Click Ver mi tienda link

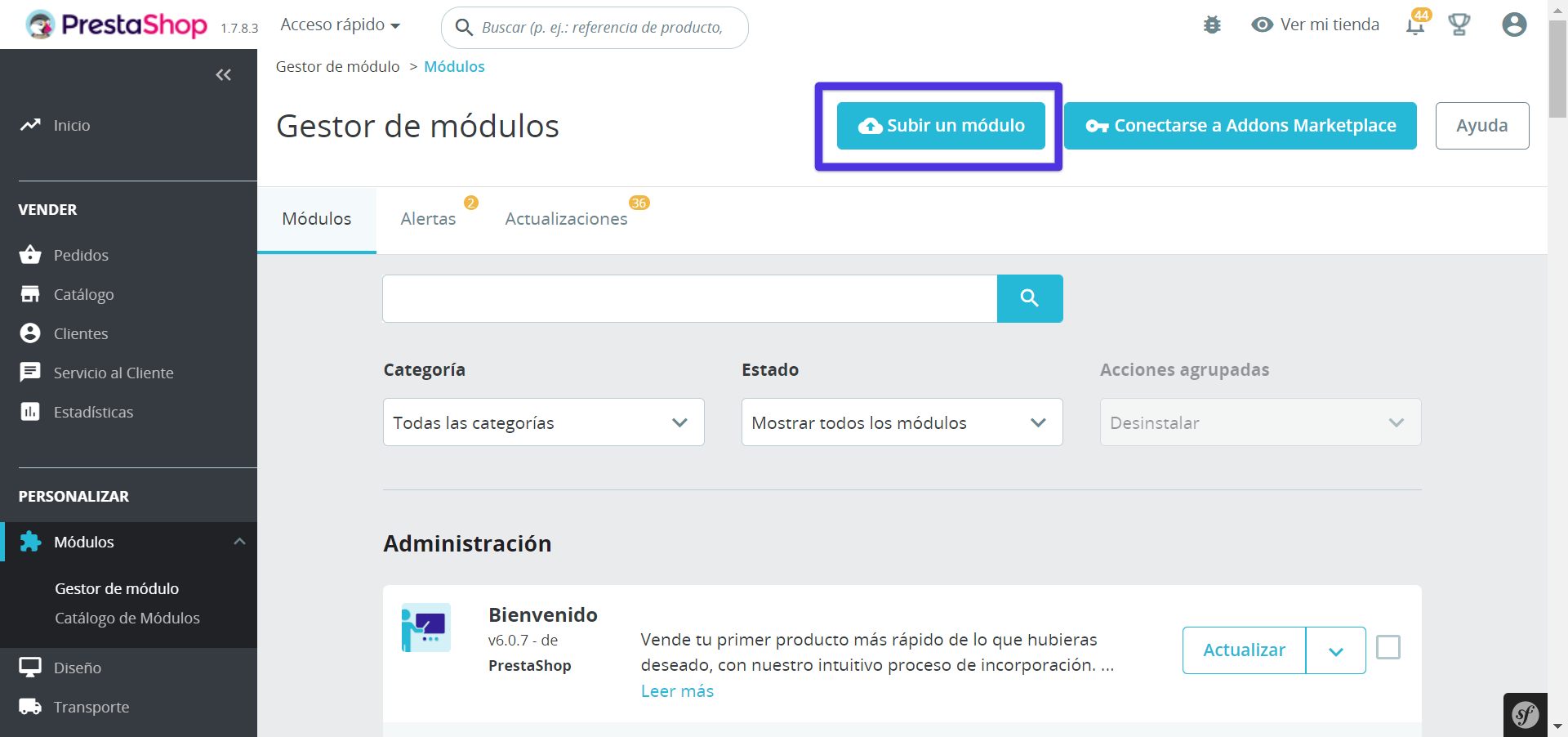tap(1330, 25)
